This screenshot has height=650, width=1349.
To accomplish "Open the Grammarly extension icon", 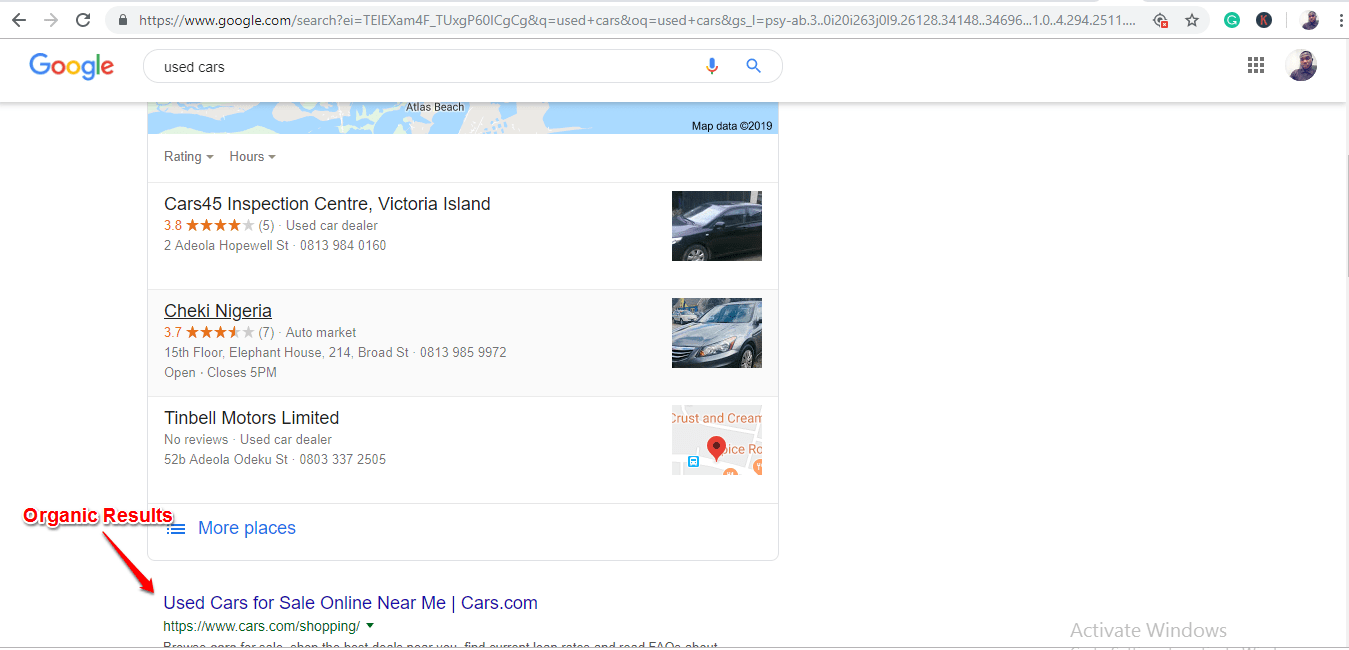I will (1232, 20).
